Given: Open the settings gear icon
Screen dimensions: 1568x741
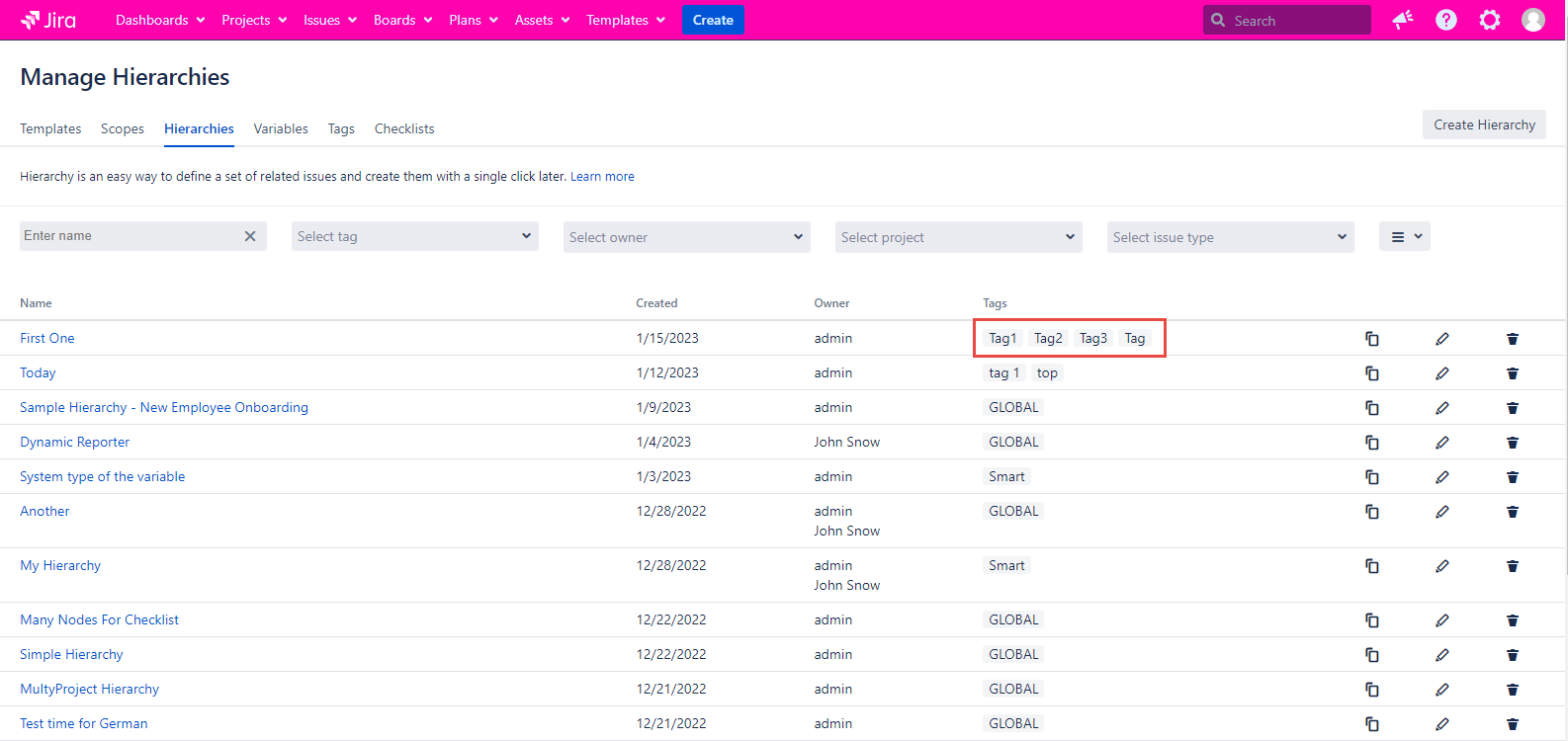Looking at the screenshot, I should click(1490, 20).
